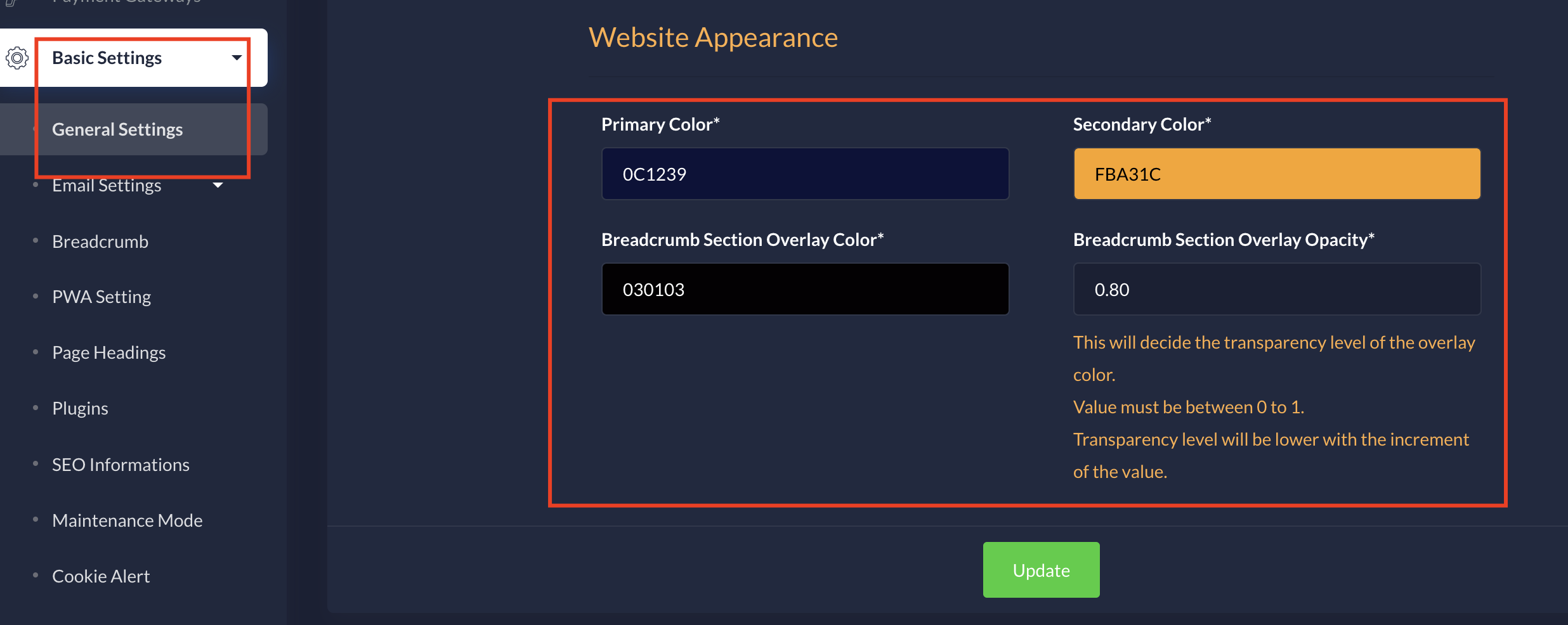
Task: Click the Primary Color 0C1239 field
Action: coord(804,174)
